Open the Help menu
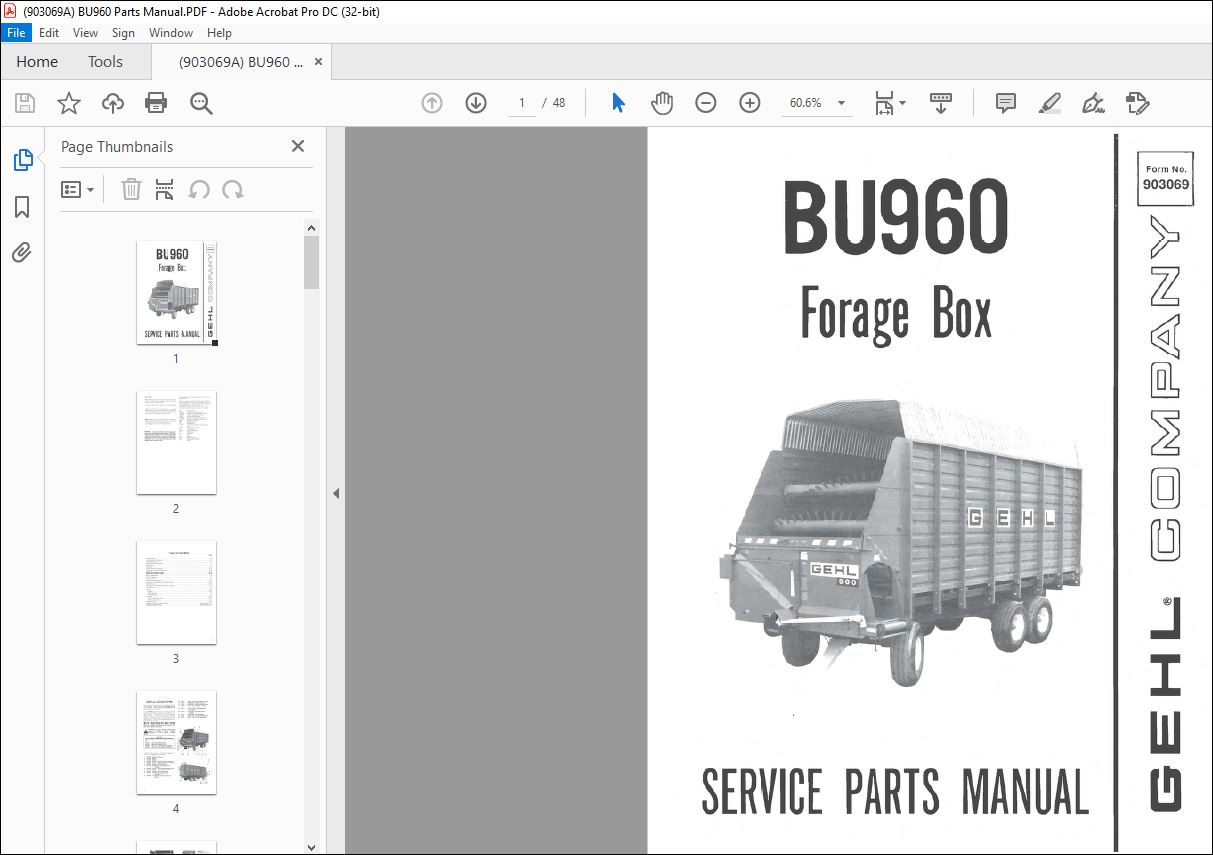Screen dimensions: 1213x855 point(219,33)
